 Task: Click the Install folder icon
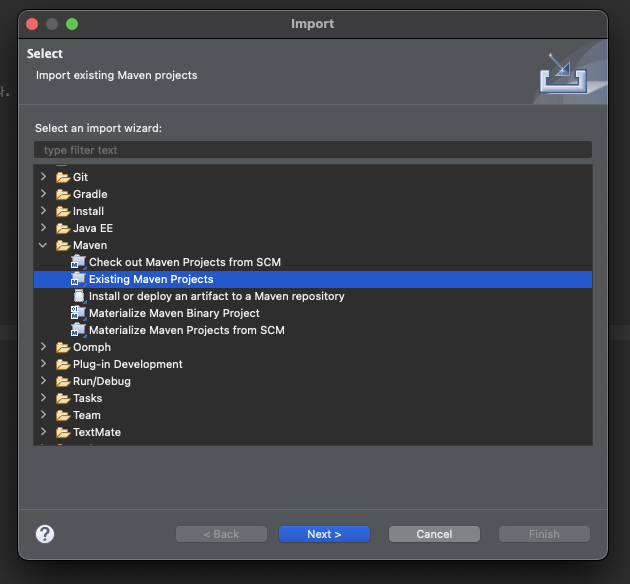(63, 211)
